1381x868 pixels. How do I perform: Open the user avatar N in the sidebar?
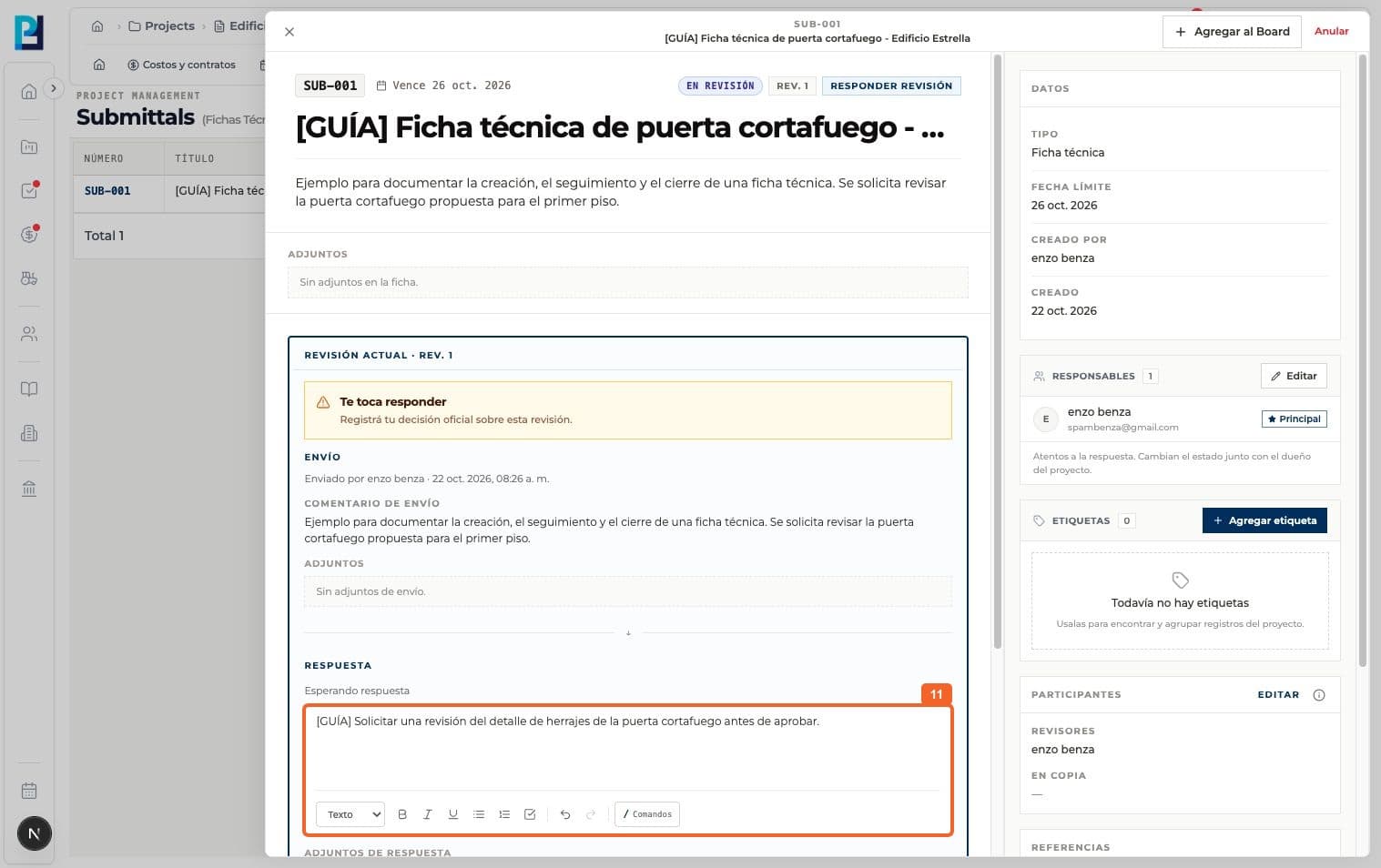tap(35, 833)
